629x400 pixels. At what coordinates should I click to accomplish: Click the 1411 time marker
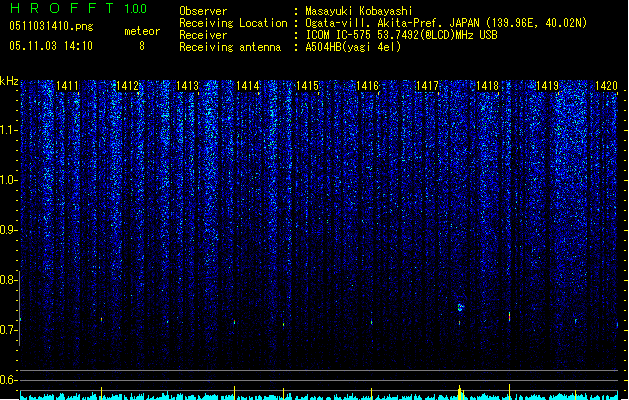[x=67, y=86]
